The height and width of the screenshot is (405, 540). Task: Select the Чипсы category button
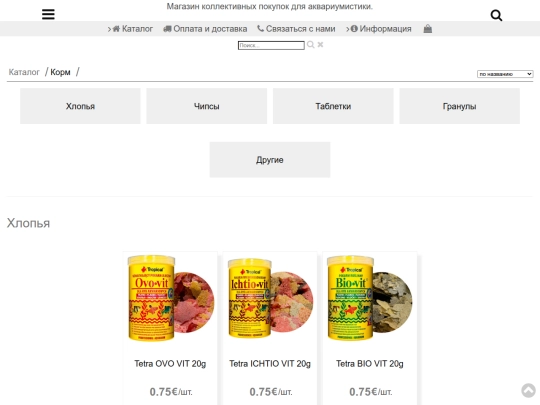click(207, 106)
